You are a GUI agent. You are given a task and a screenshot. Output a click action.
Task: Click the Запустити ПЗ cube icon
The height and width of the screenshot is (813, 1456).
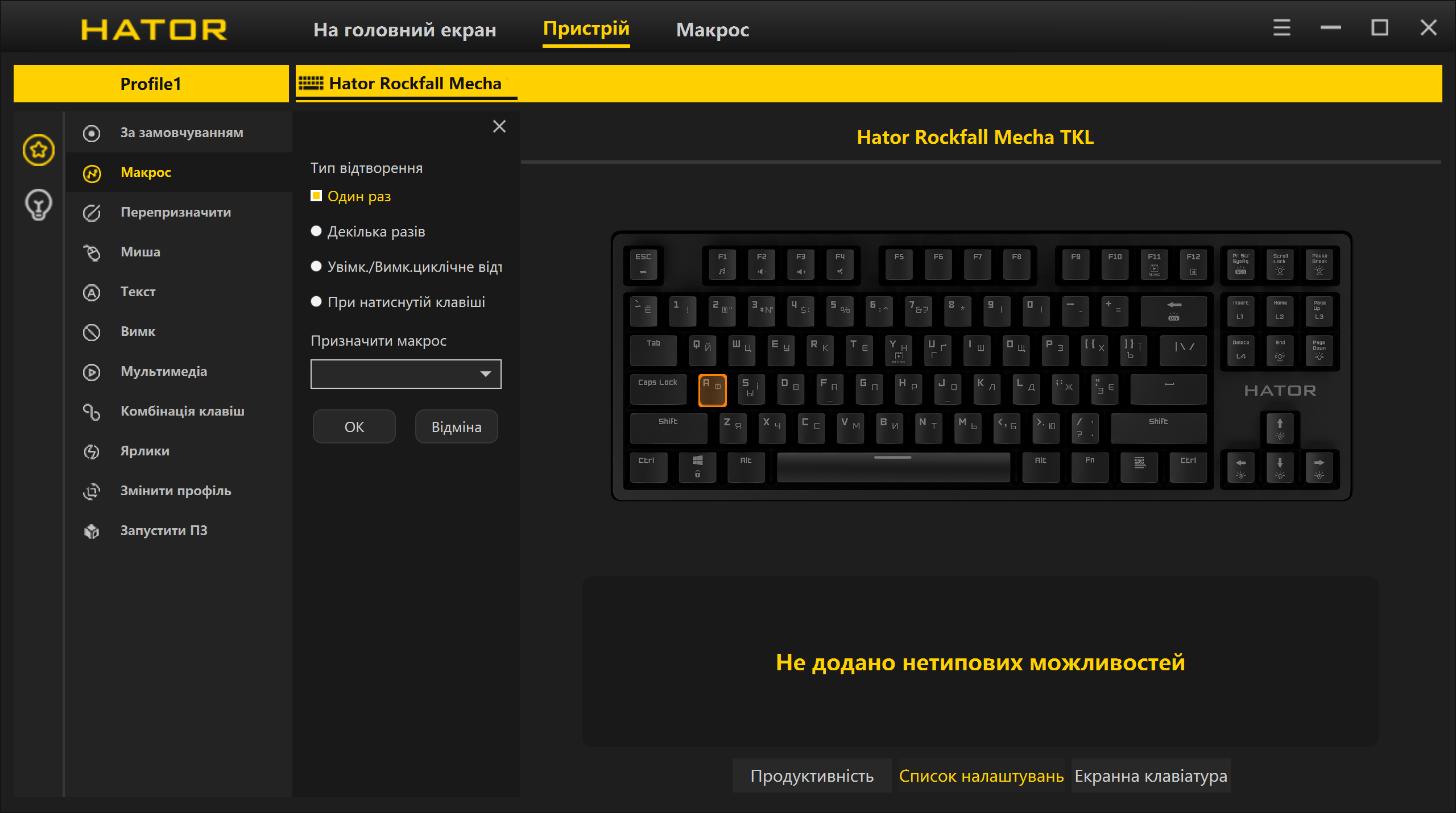[x=92, y=531]
